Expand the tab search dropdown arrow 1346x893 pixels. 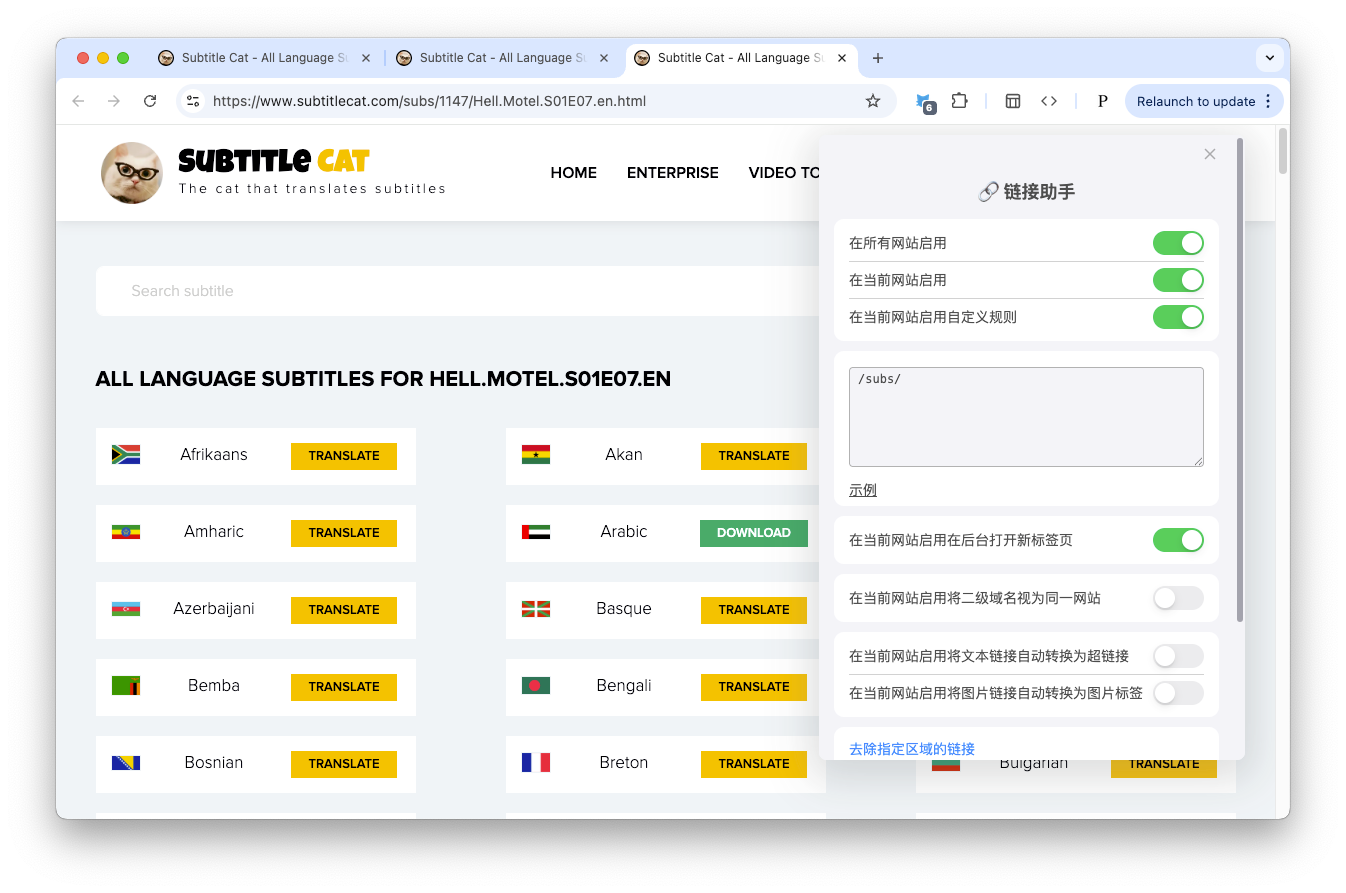[x=1269, y=58]
